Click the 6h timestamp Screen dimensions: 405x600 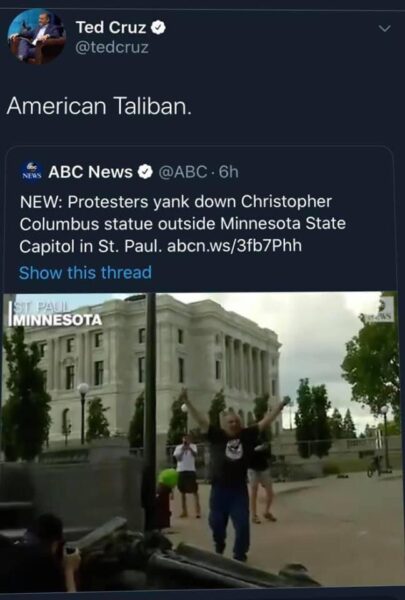coord(229,172)
